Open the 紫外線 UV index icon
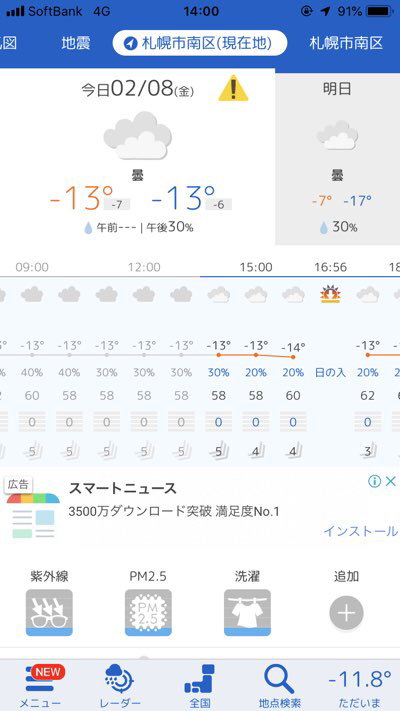This screenshot has height=711, width=400. pyautogui.click(x=49, y=612)
